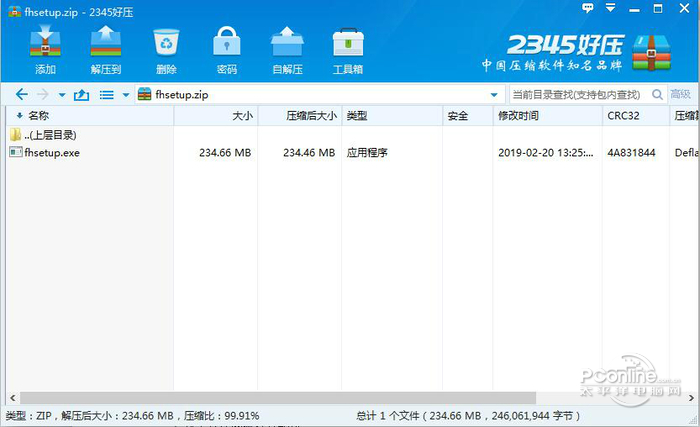Sort by 修改时间 column header

547,116
